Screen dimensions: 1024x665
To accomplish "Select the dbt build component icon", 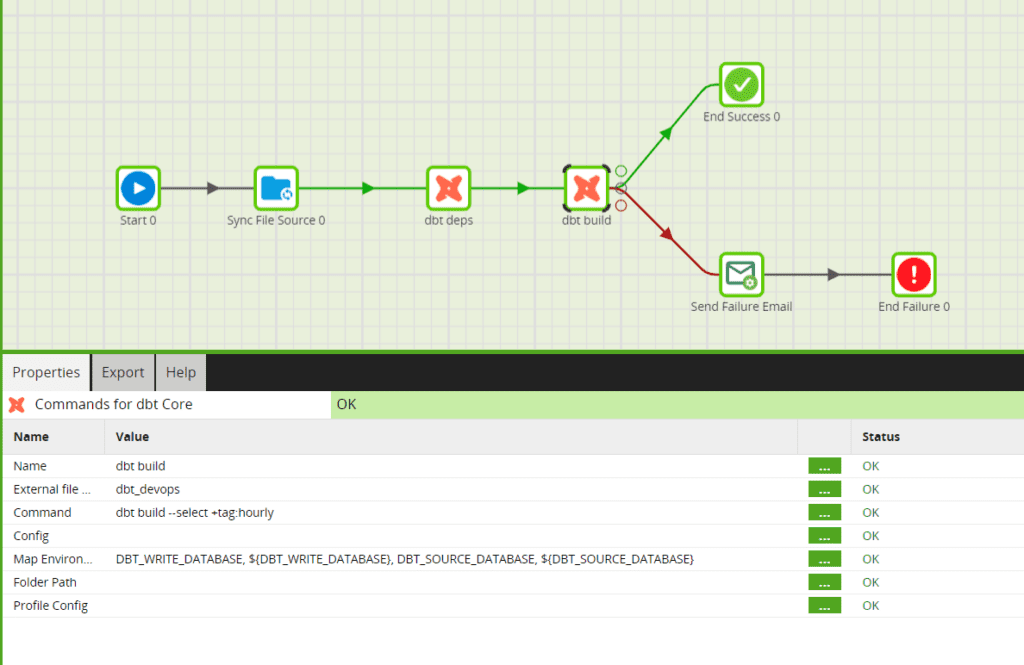I will (586, 188).
